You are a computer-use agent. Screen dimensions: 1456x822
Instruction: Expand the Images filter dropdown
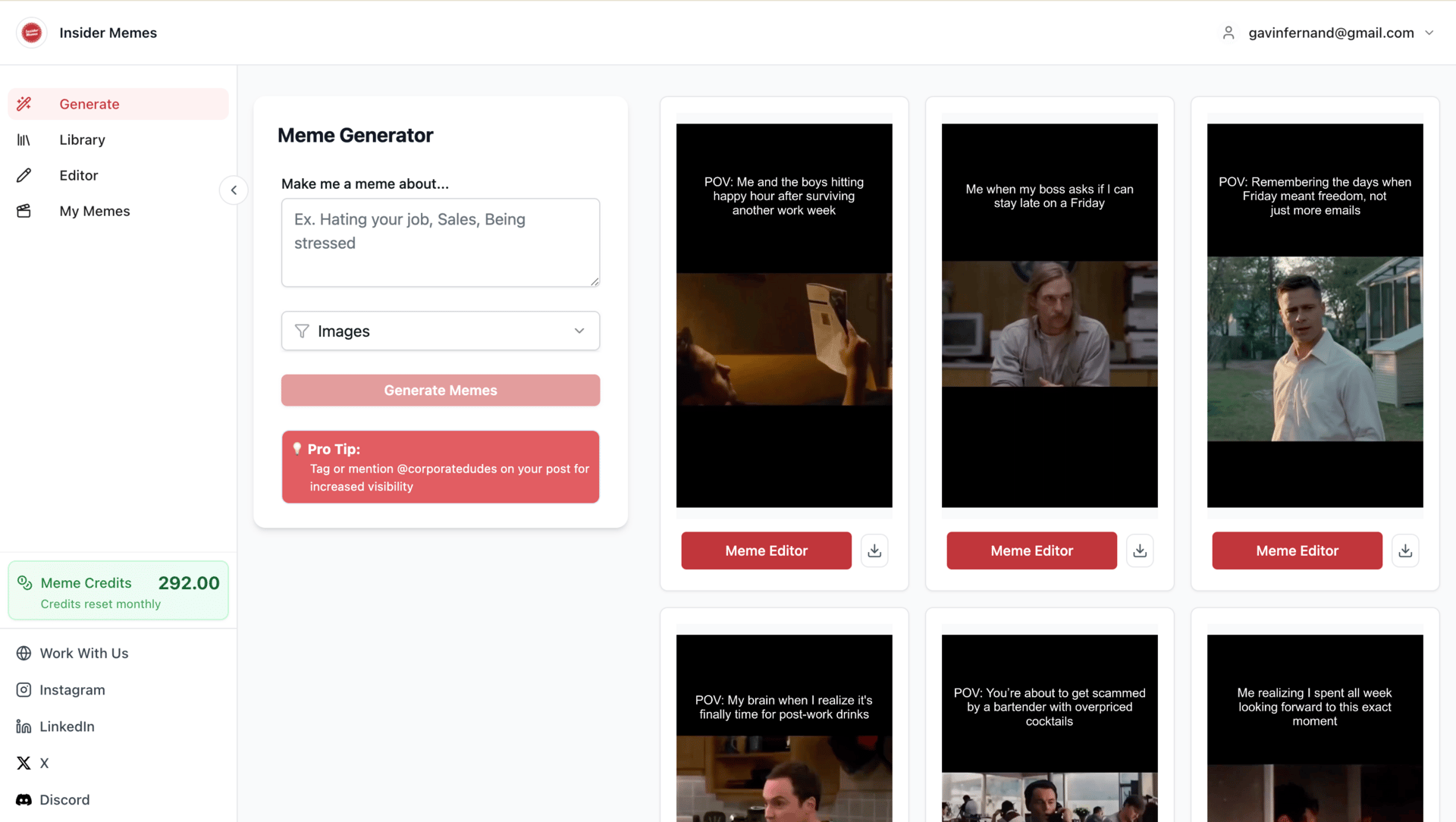[x=441, y=331]
